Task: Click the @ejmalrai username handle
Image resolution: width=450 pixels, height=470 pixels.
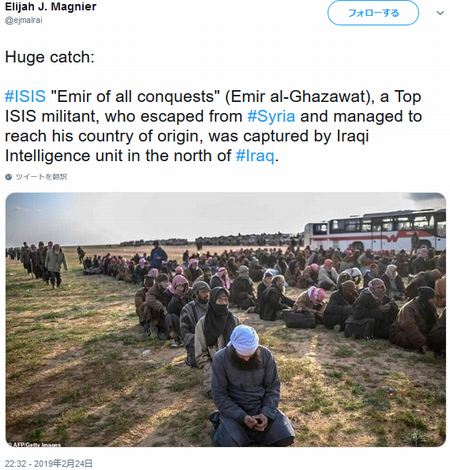Action: tap(23, 20)
